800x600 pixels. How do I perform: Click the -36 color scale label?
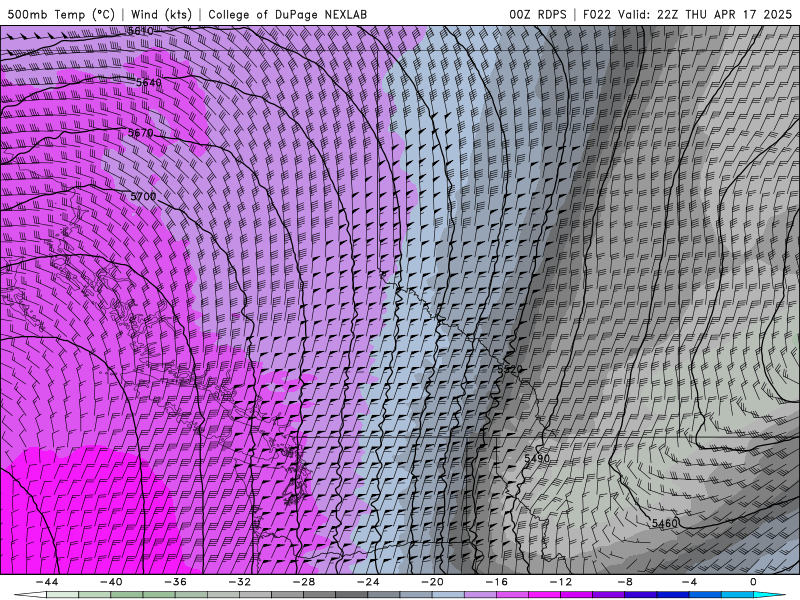[175, 582]
